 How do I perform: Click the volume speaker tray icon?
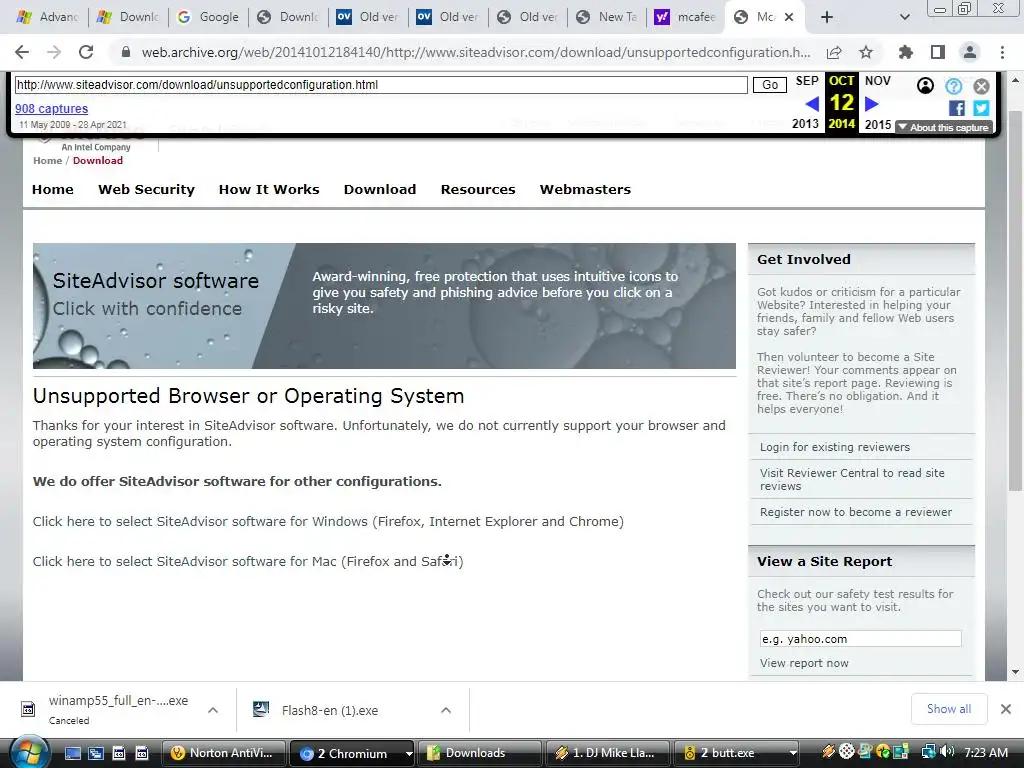(x=948, y=752)
